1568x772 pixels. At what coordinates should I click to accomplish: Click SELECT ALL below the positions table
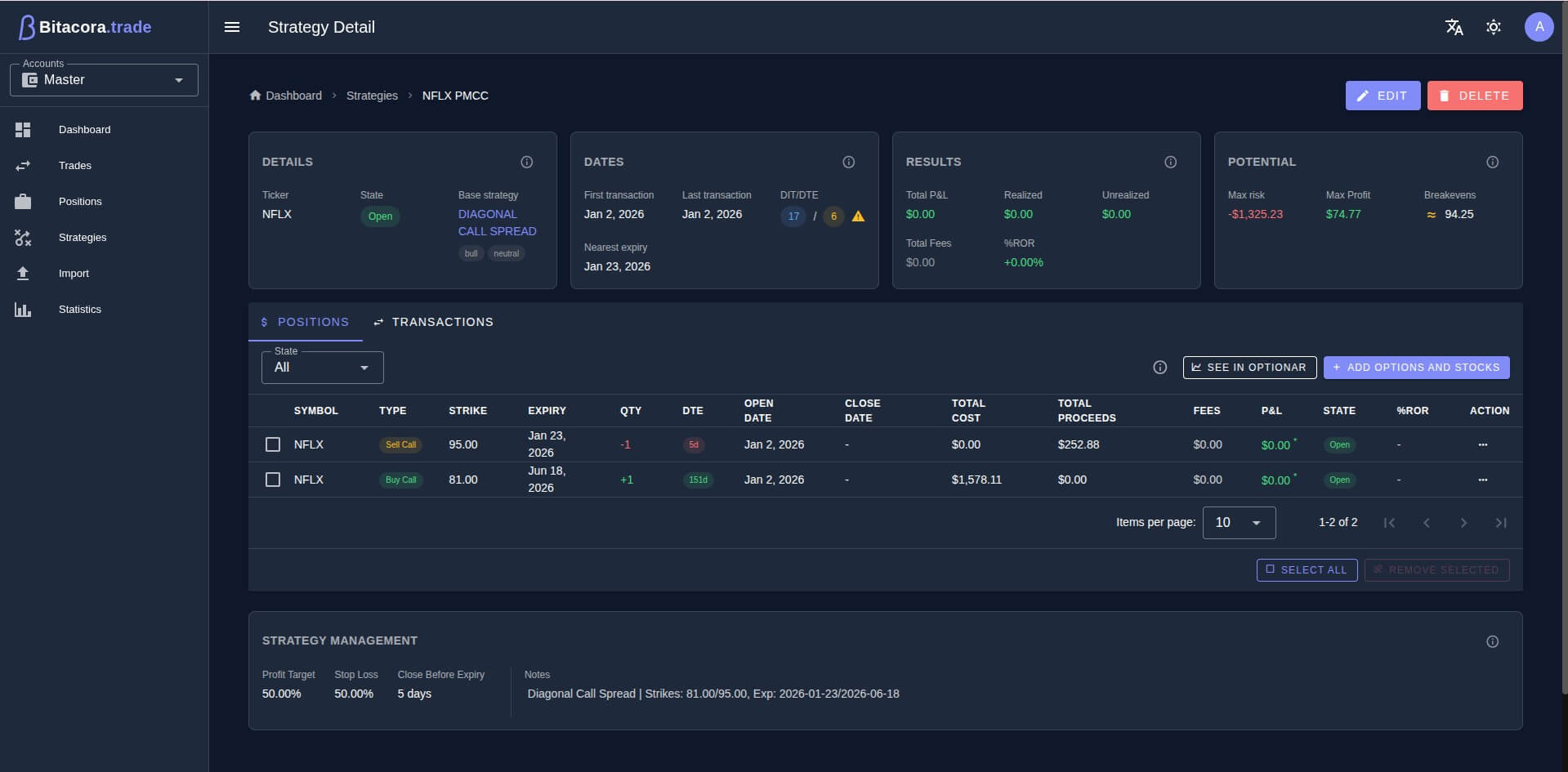[1307, 569]
